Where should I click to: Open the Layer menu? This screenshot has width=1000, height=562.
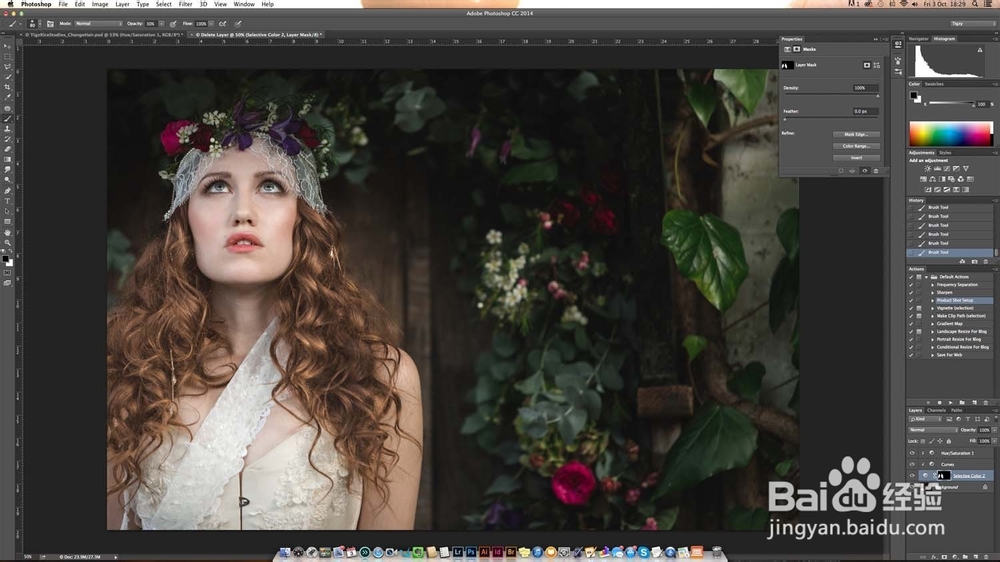pyautogui.click(x=122, y=4)
